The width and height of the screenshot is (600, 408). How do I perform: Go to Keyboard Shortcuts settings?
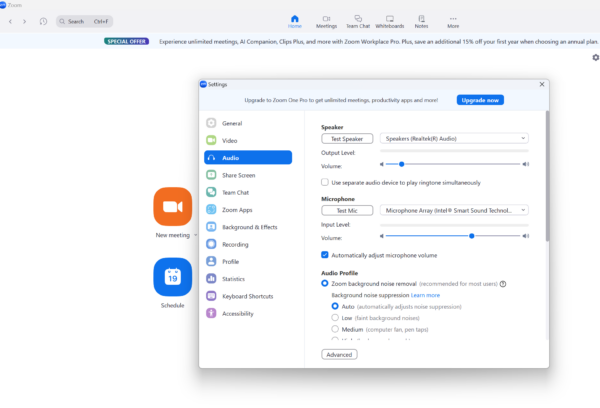coord(247,296)
